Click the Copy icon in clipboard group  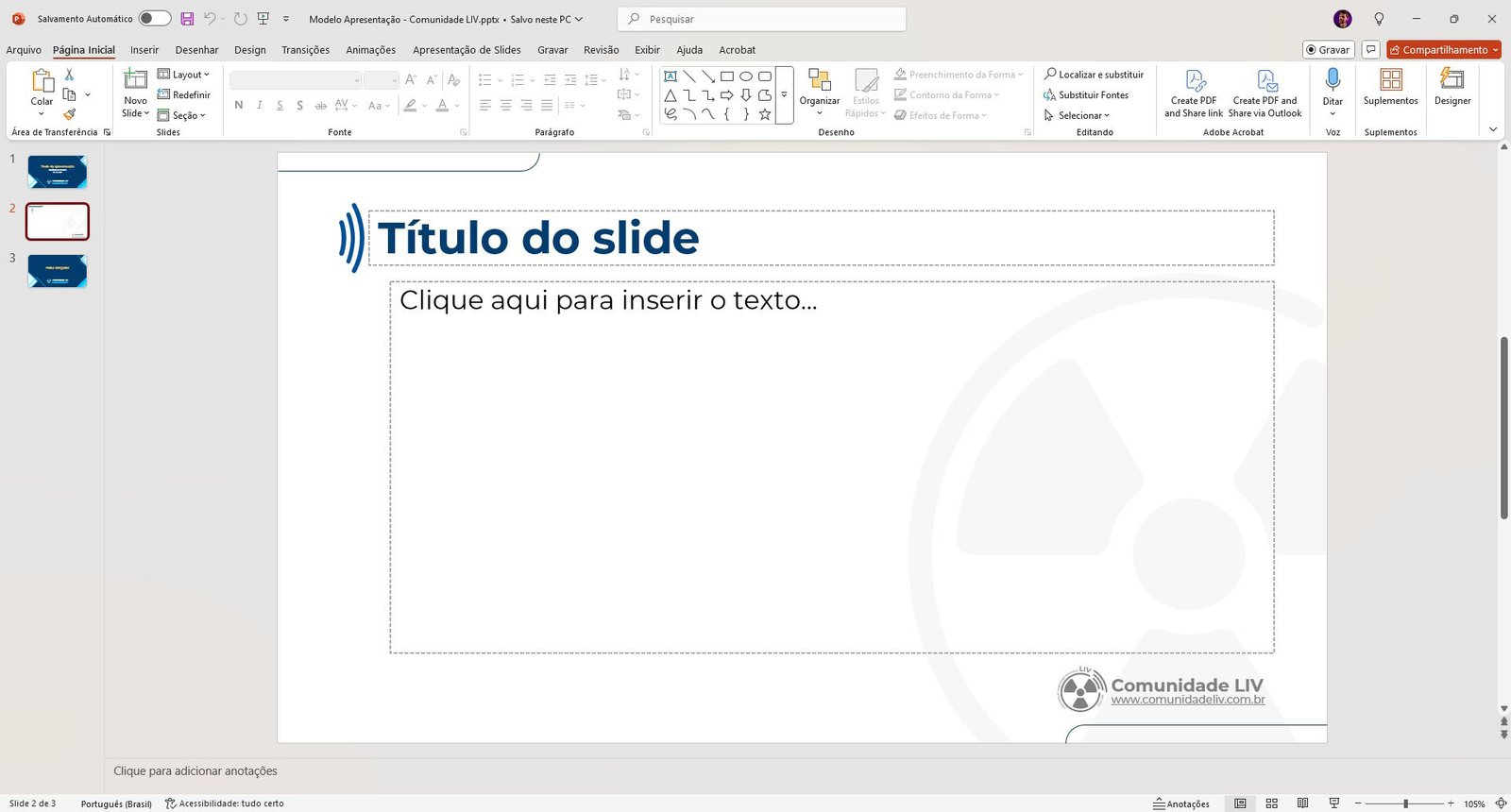point(69,94)
